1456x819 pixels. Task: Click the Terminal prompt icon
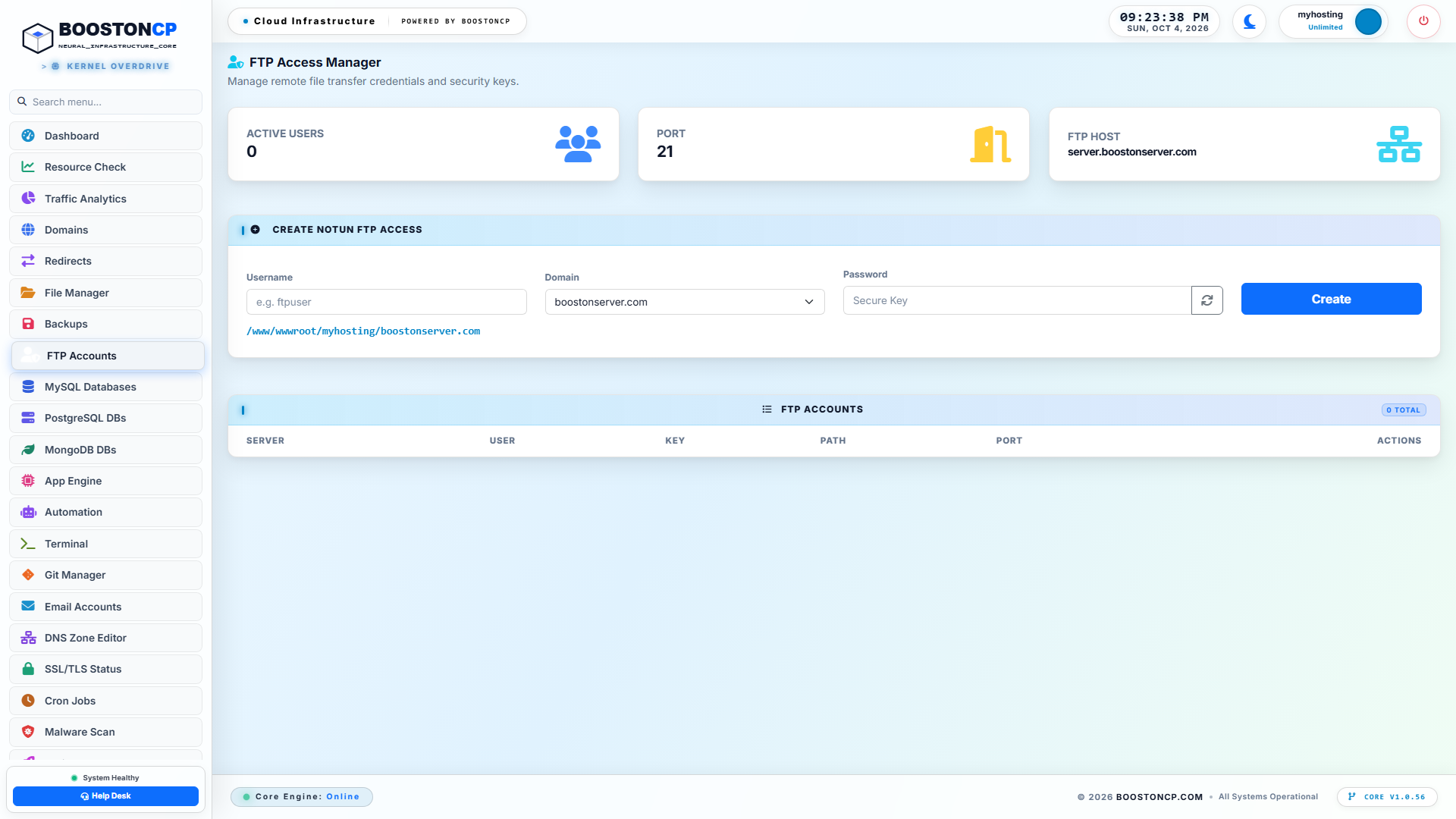28,544
